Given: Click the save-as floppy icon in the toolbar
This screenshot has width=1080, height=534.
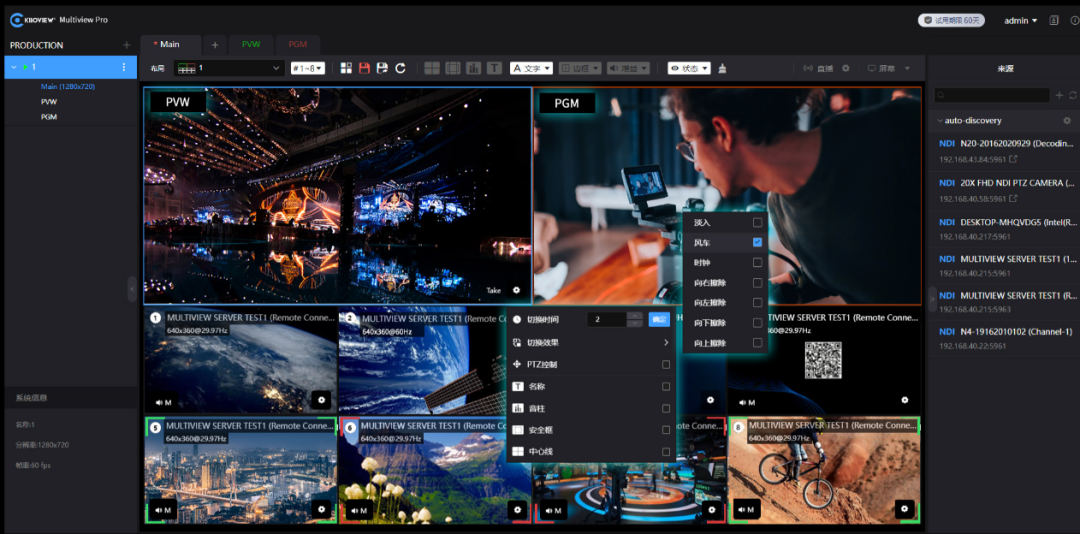Looking at the screenshot, I should point(382,68).
